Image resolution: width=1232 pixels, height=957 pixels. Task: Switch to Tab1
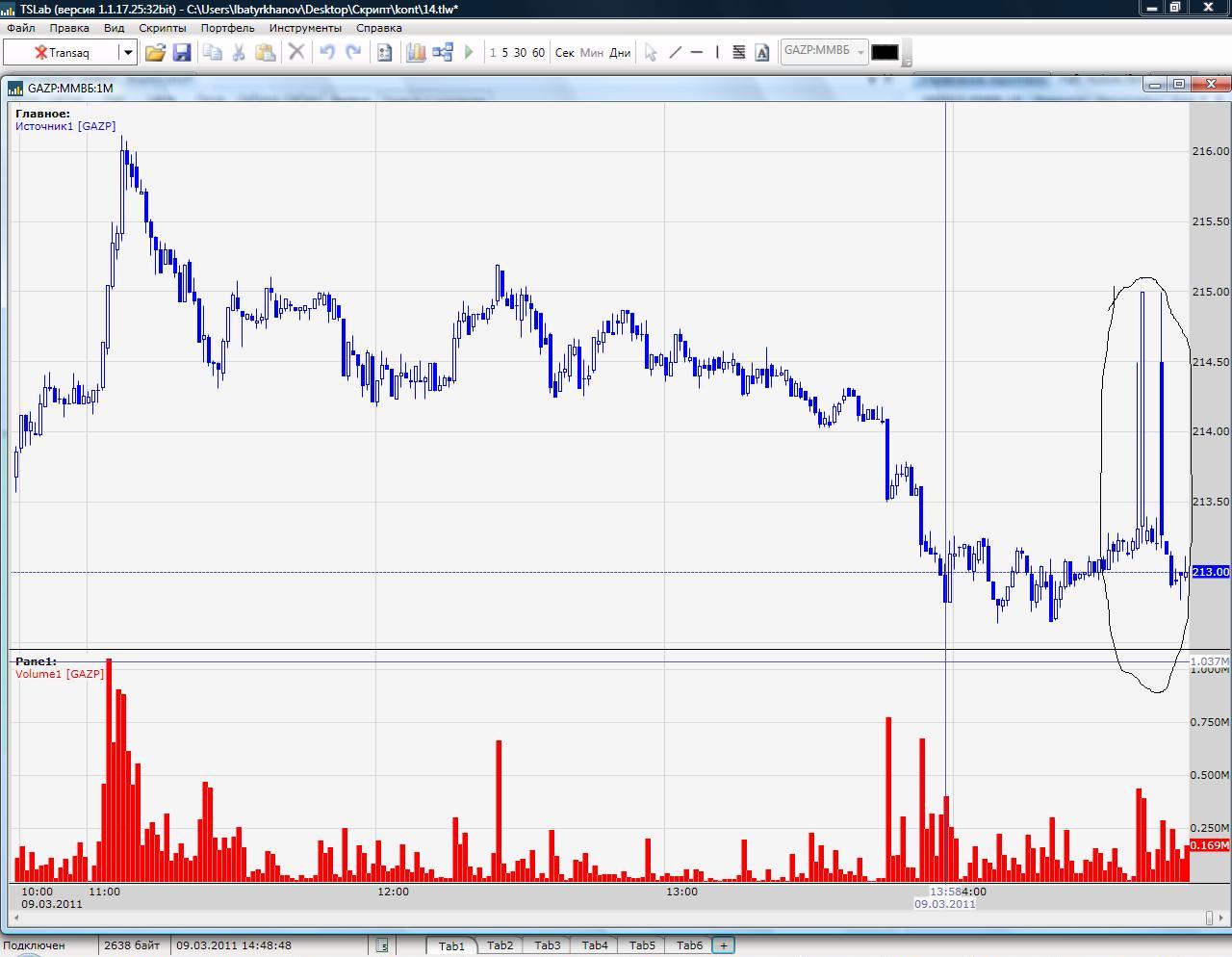coord(451,945)
